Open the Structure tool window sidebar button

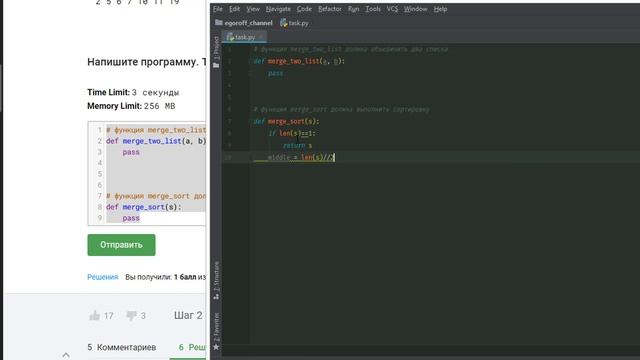tap(216, 281)
